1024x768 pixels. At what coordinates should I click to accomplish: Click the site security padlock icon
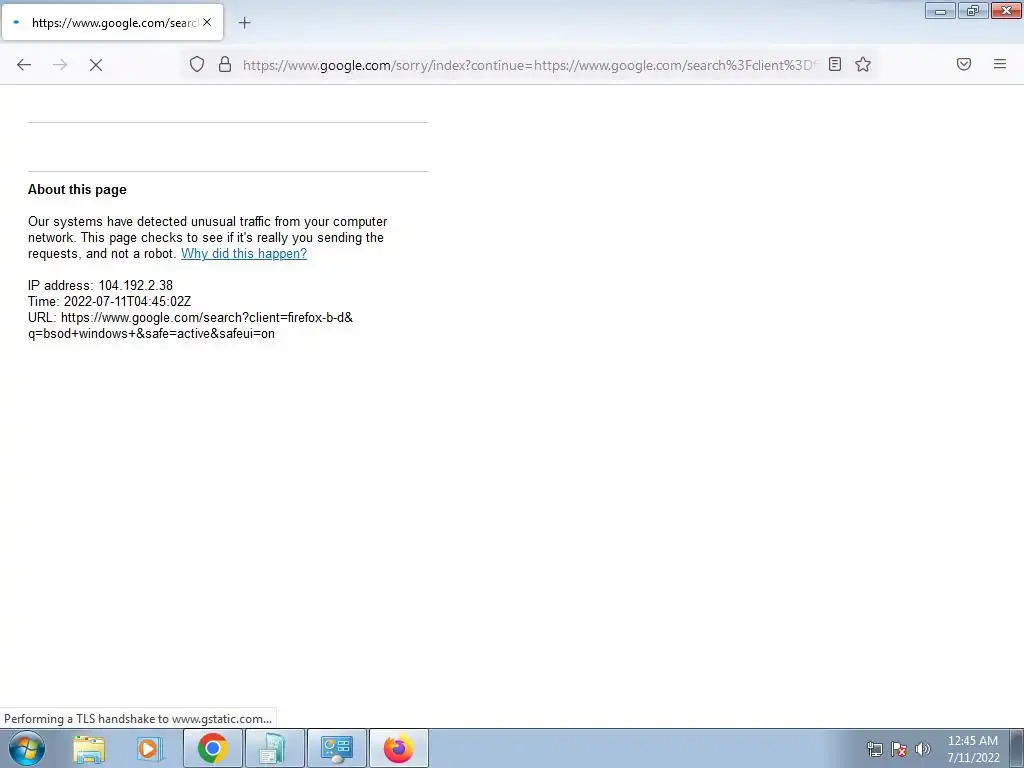[225, 64]
